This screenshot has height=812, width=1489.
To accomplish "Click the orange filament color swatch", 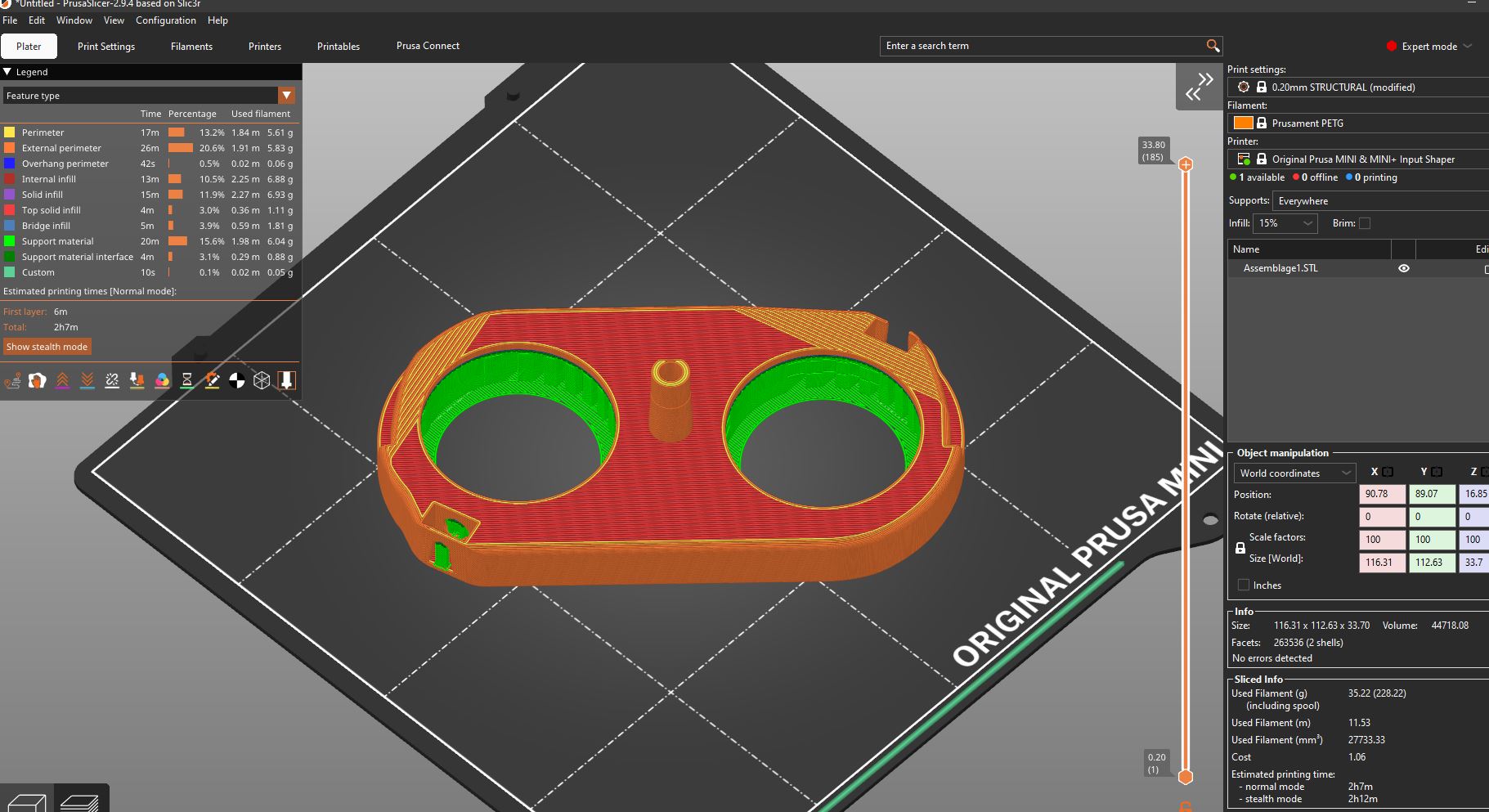I will (x=1243, y=123).
